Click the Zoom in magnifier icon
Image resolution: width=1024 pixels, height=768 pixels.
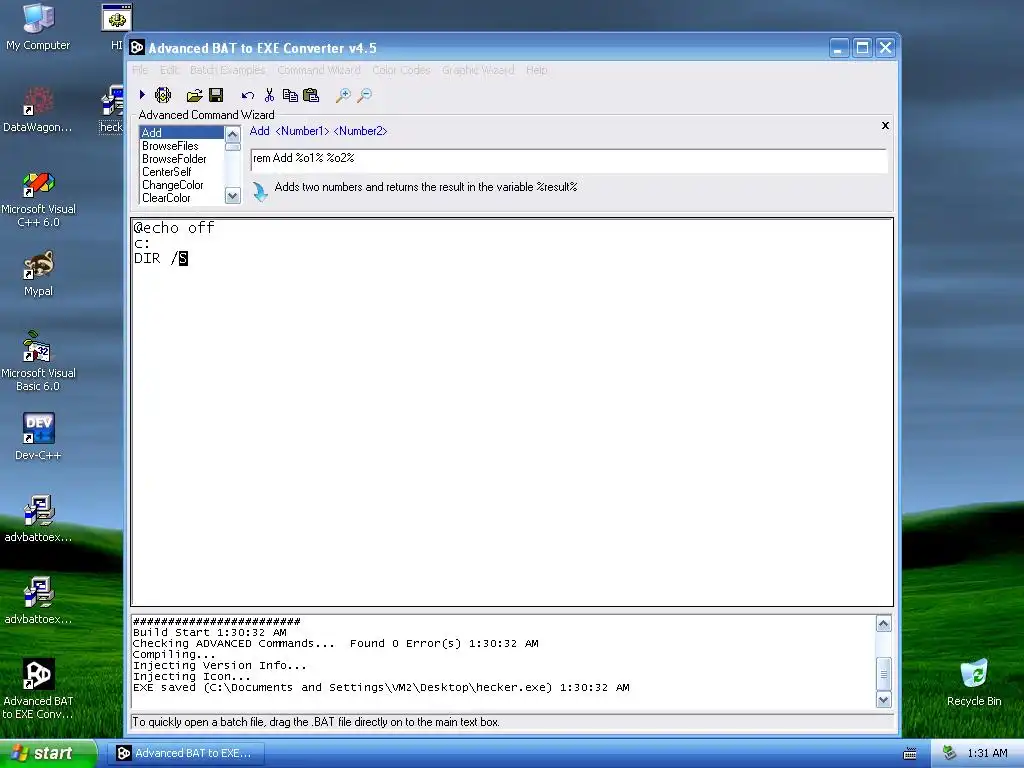343,96
